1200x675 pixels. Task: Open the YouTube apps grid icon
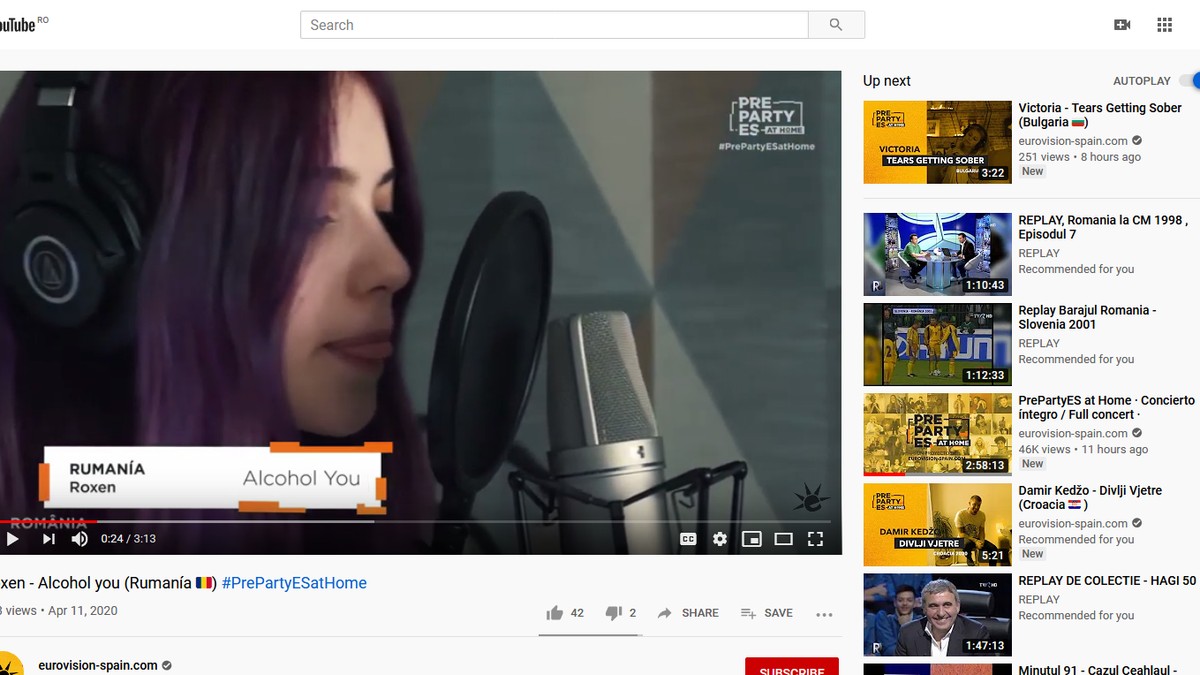tap(1164, 25)
